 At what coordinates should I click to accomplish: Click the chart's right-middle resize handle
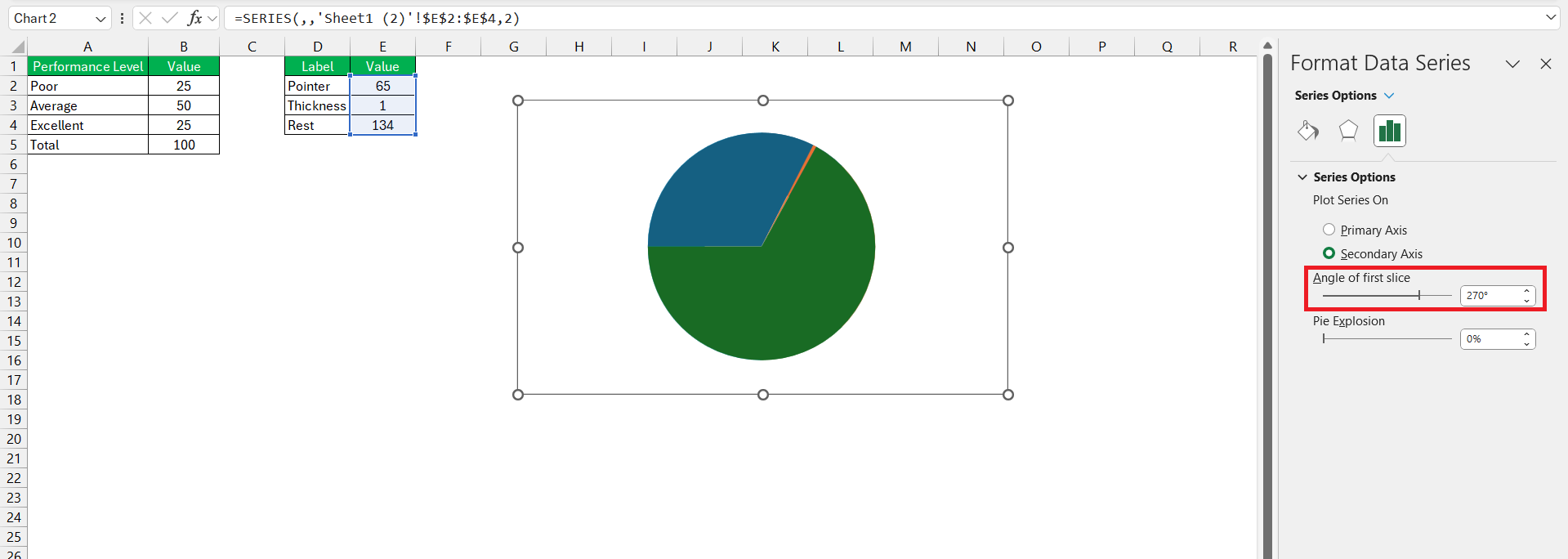click(x=1008, y=248)
